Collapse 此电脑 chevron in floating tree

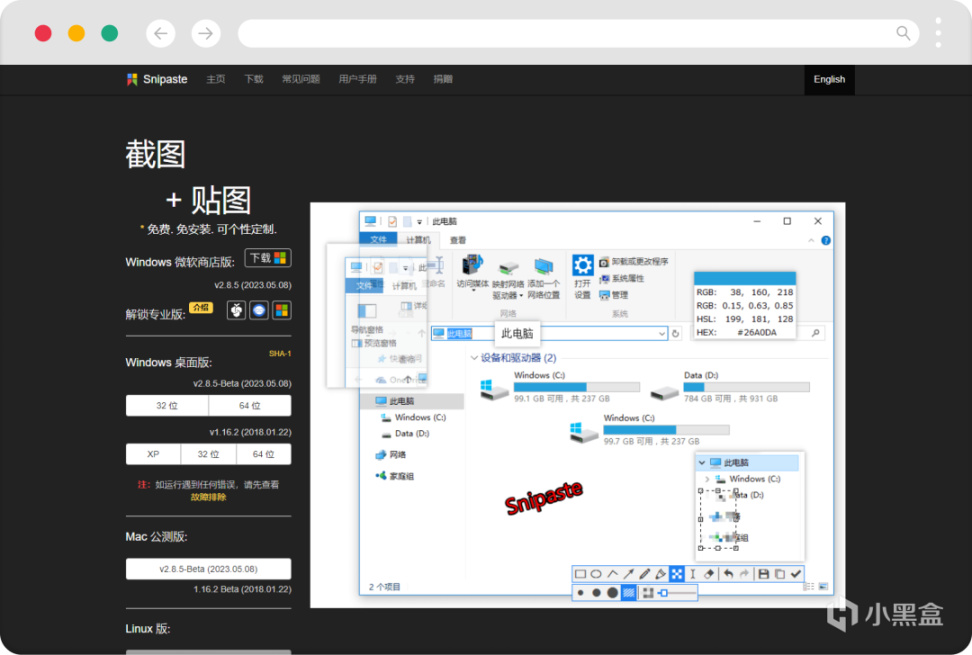[702, 463]
